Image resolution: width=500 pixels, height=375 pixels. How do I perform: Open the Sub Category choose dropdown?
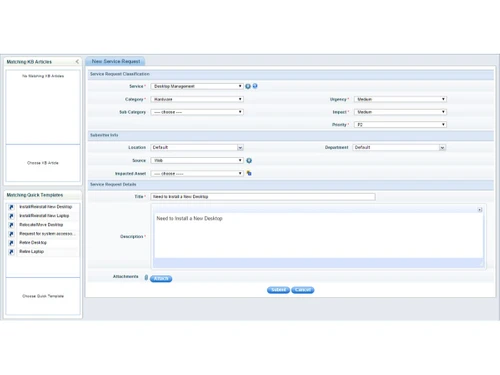point(197,112)
